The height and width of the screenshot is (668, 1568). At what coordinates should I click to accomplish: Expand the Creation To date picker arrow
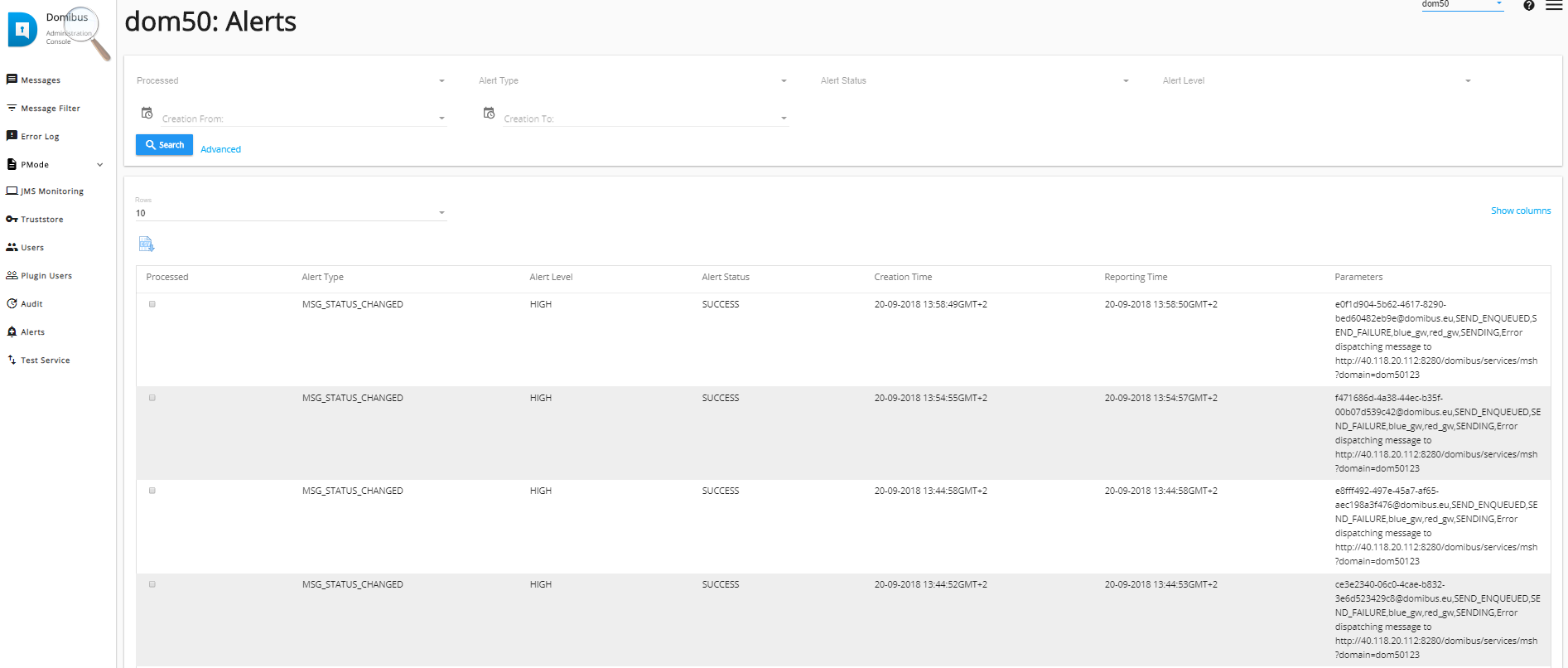[784, 119]
